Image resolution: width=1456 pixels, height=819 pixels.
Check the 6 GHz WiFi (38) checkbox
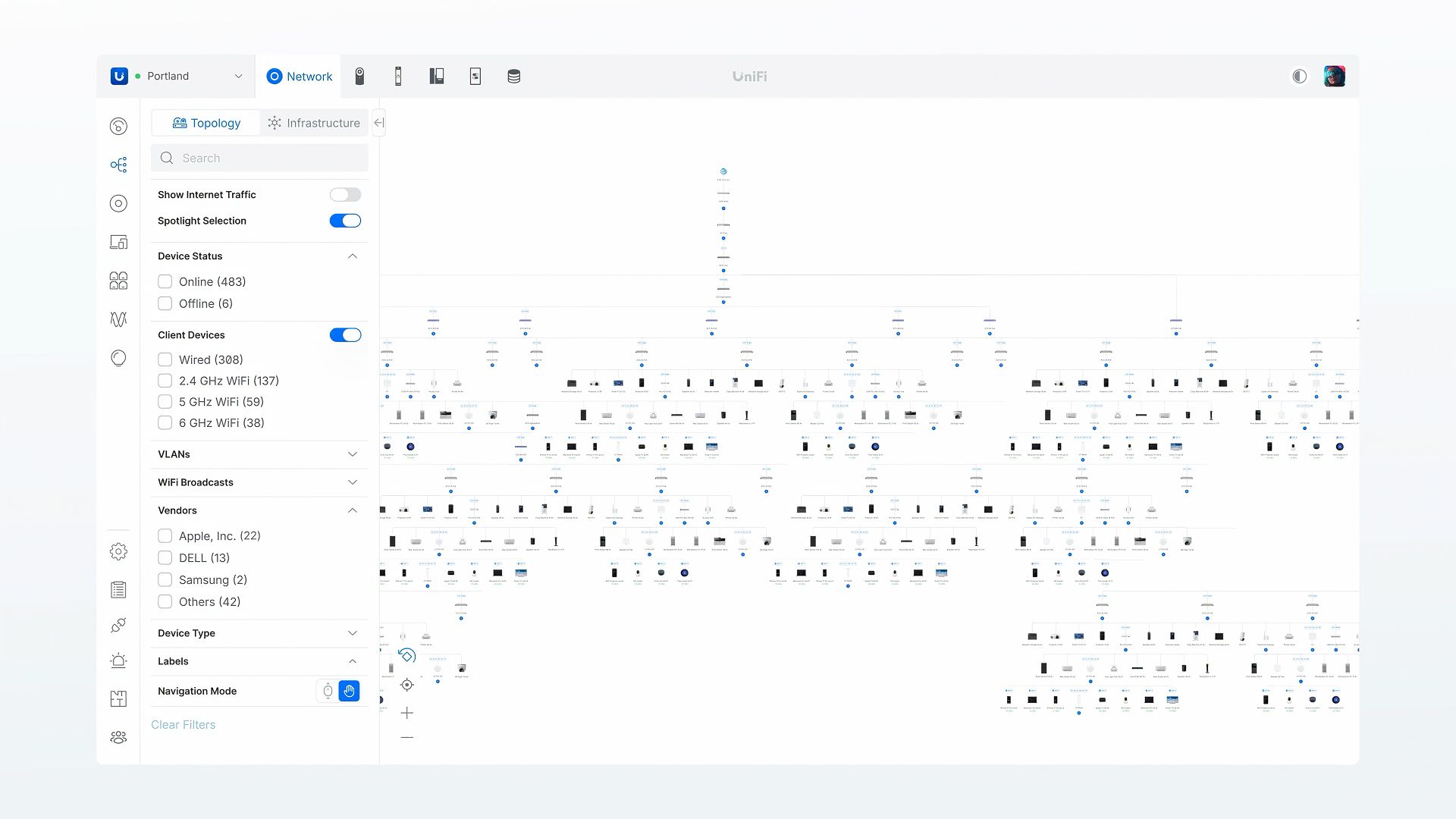click(x=165, y=423)
